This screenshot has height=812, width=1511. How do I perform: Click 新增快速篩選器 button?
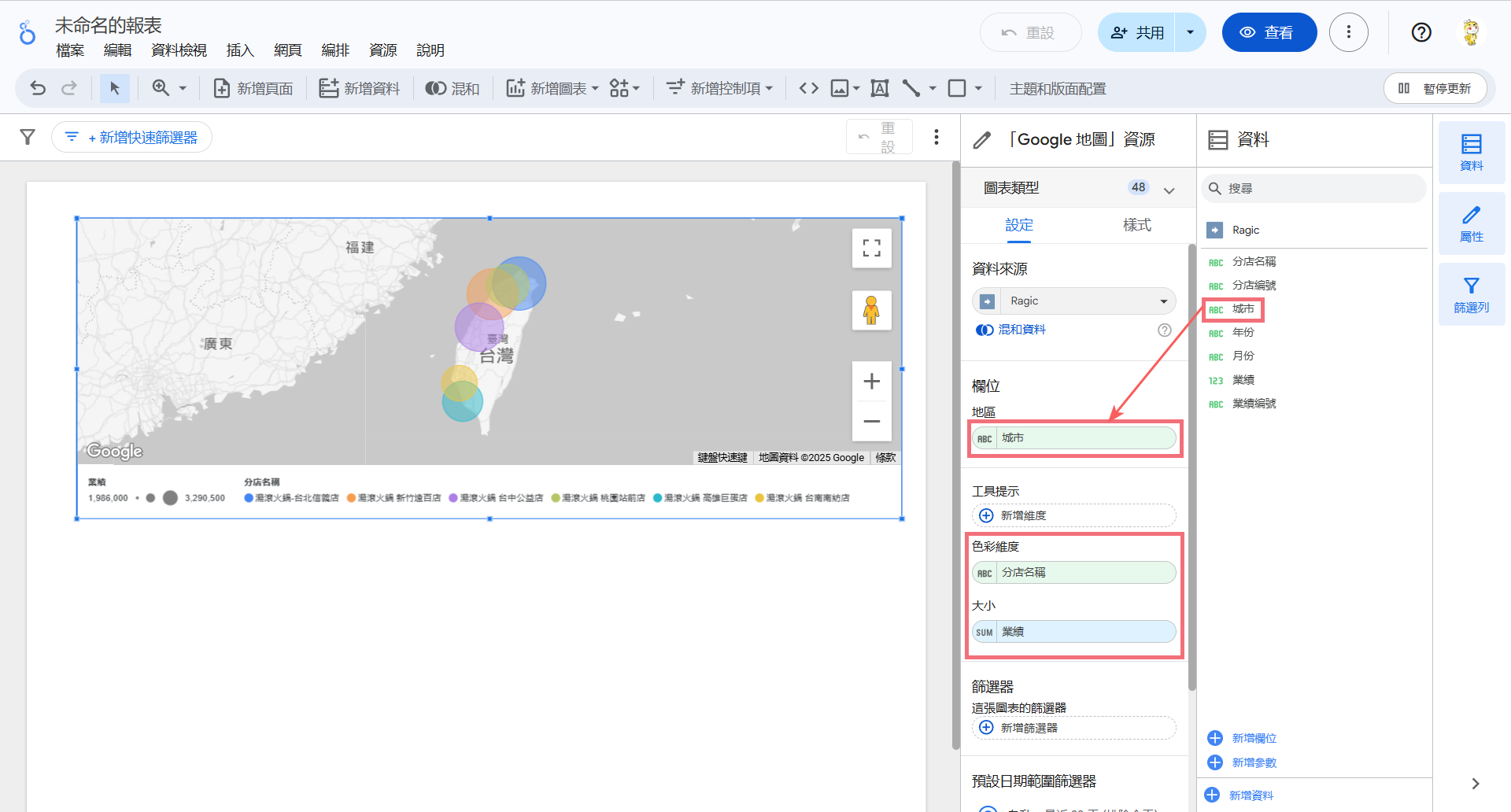tap(132, 137)
